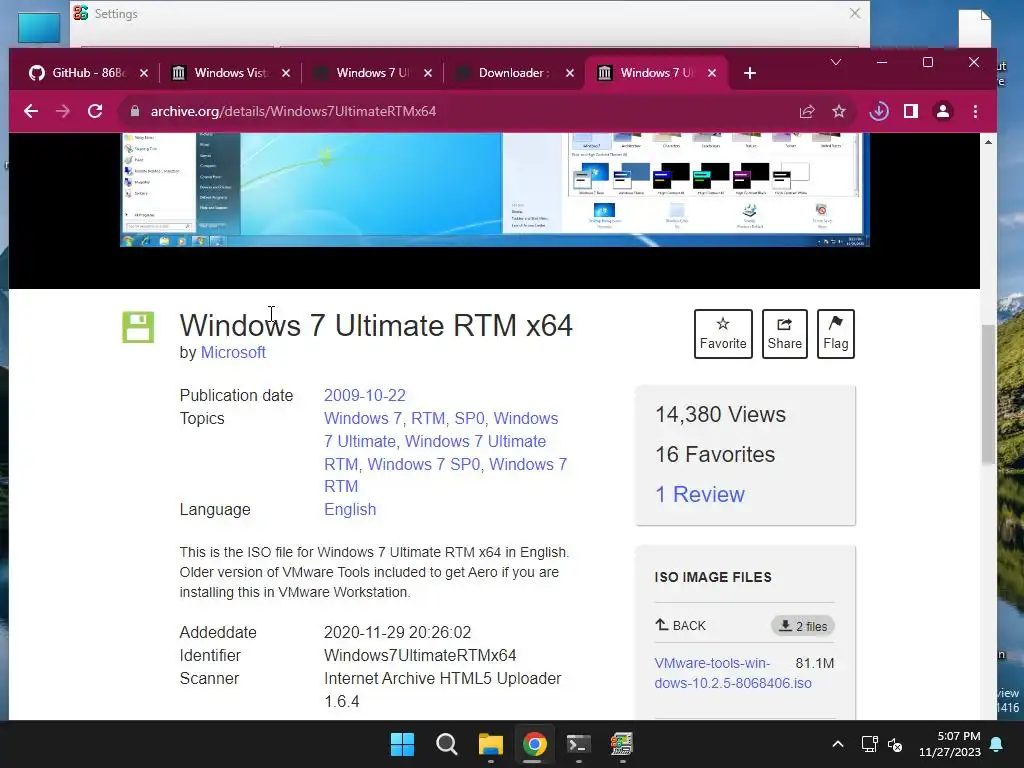The image size is (1024, 768).
Task: Show hidden system tray icons
Action: 838,744
